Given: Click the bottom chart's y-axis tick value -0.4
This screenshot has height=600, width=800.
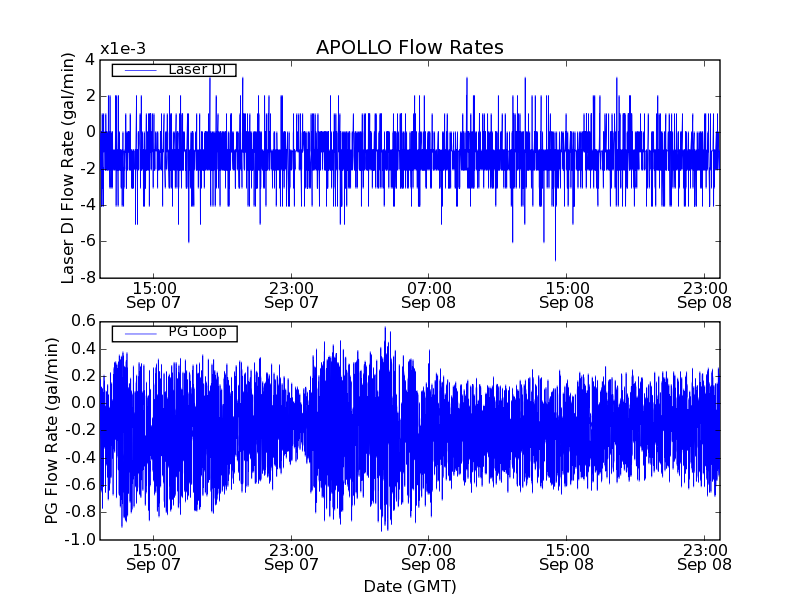Looking at the screenshot, I should (80, 458).
